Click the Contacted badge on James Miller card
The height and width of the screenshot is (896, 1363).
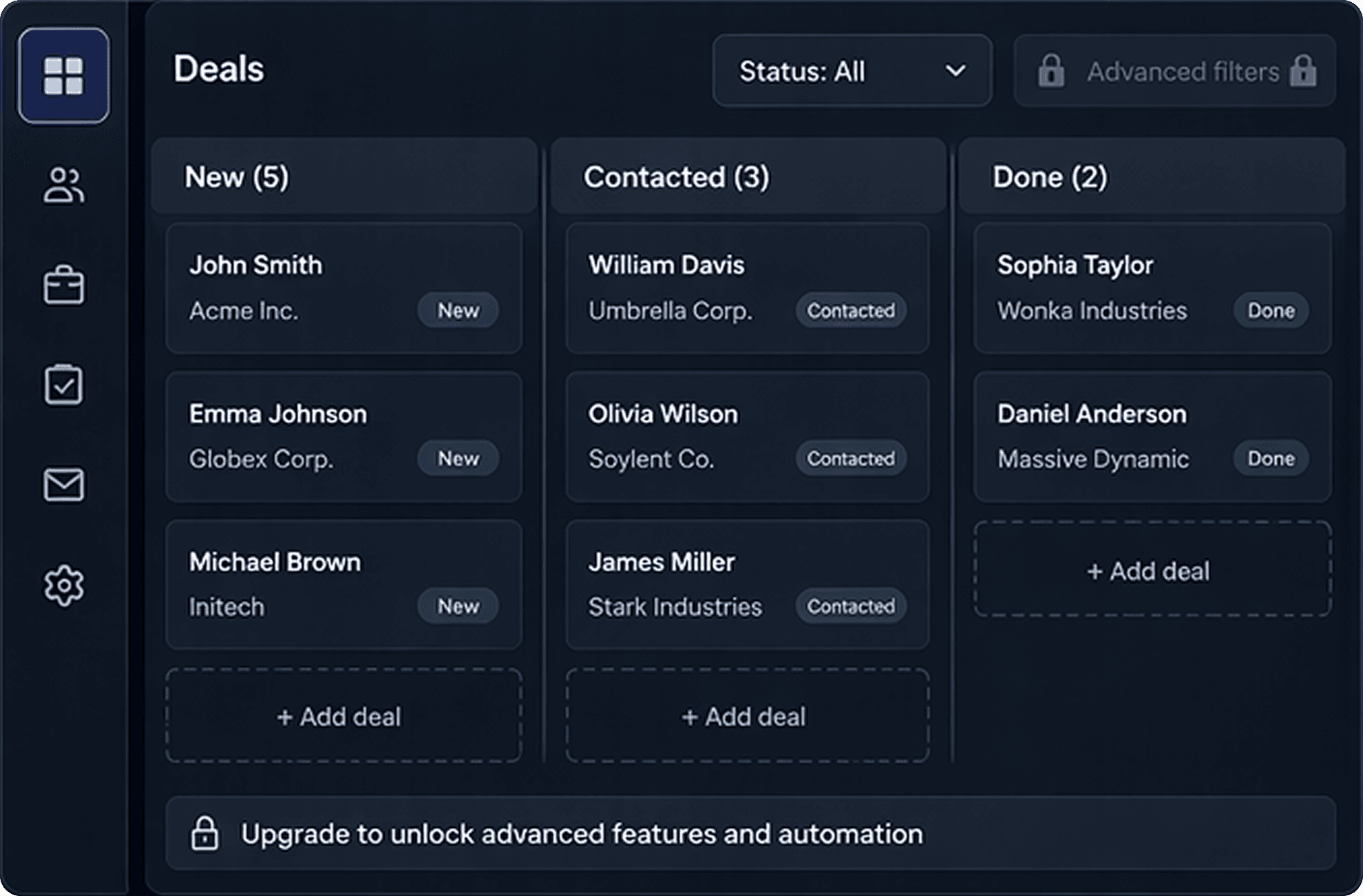(851, 606)
